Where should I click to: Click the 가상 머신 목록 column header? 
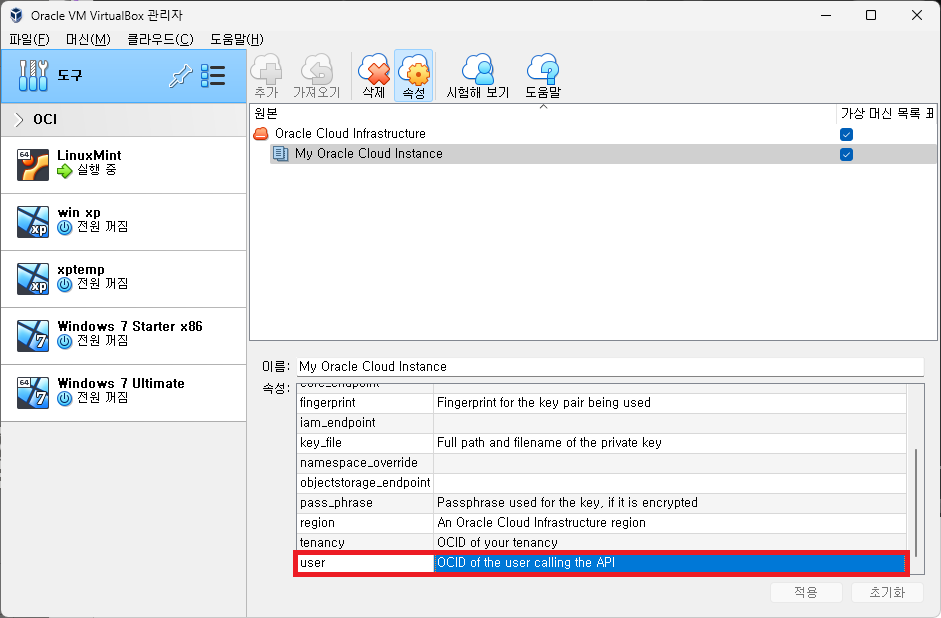coord(886,113)
